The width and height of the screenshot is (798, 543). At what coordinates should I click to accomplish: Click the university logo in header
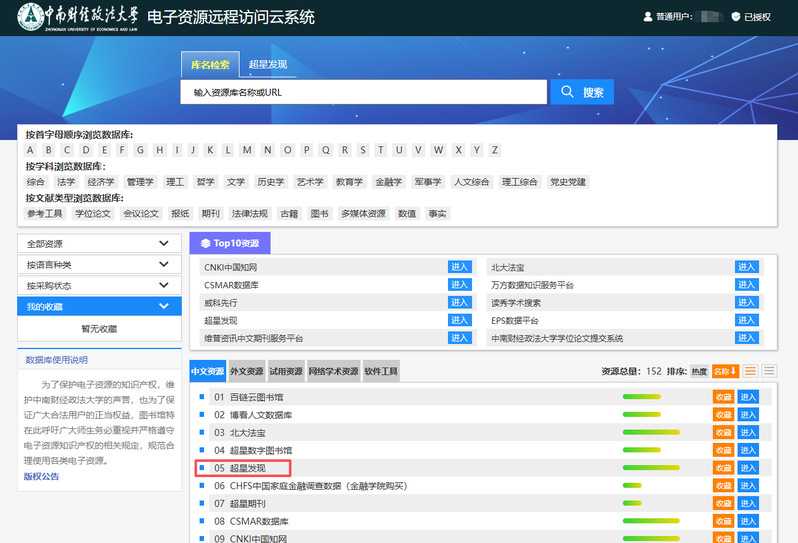tap(32, 17)
